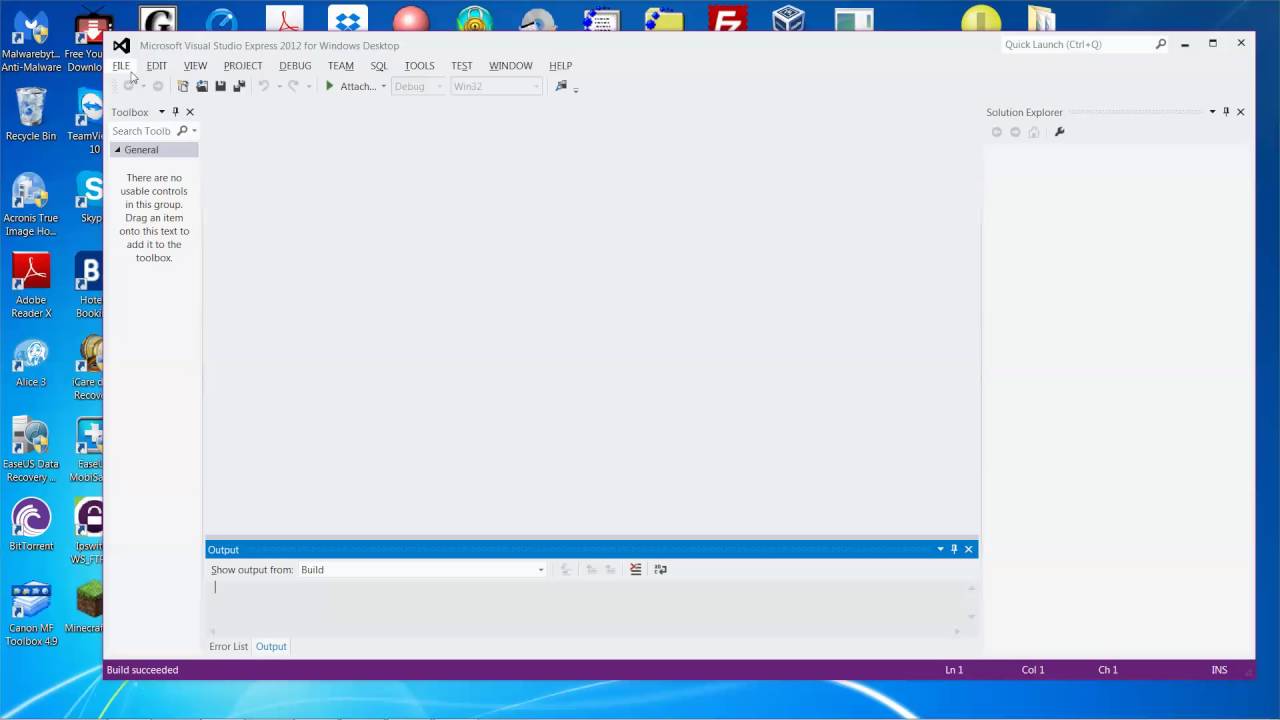The image size is (1280, 720).
Task: Open Output window position dropdown
Action: point(940,549)
